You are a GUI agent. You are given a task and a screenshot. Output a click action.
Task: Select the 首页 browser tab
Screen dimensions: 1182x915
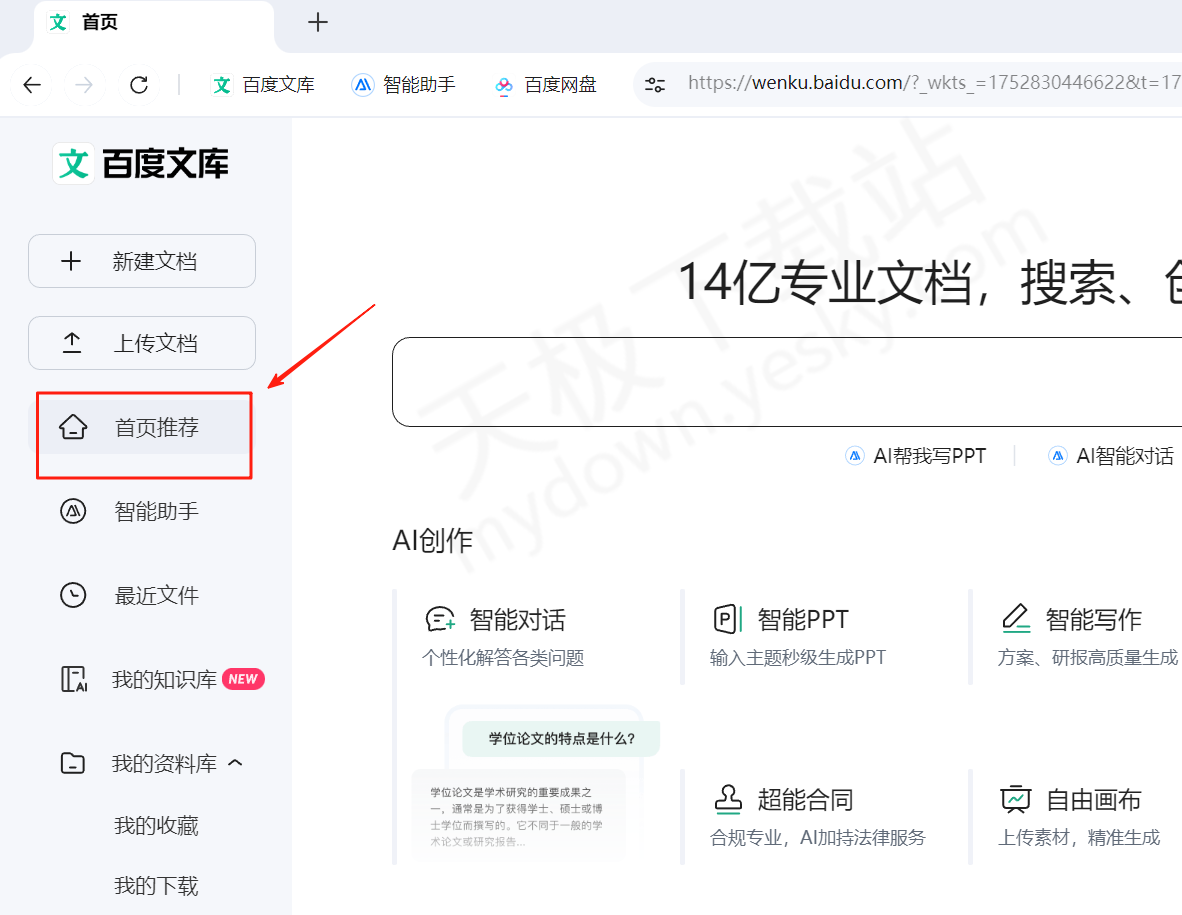tap(154, 23)
